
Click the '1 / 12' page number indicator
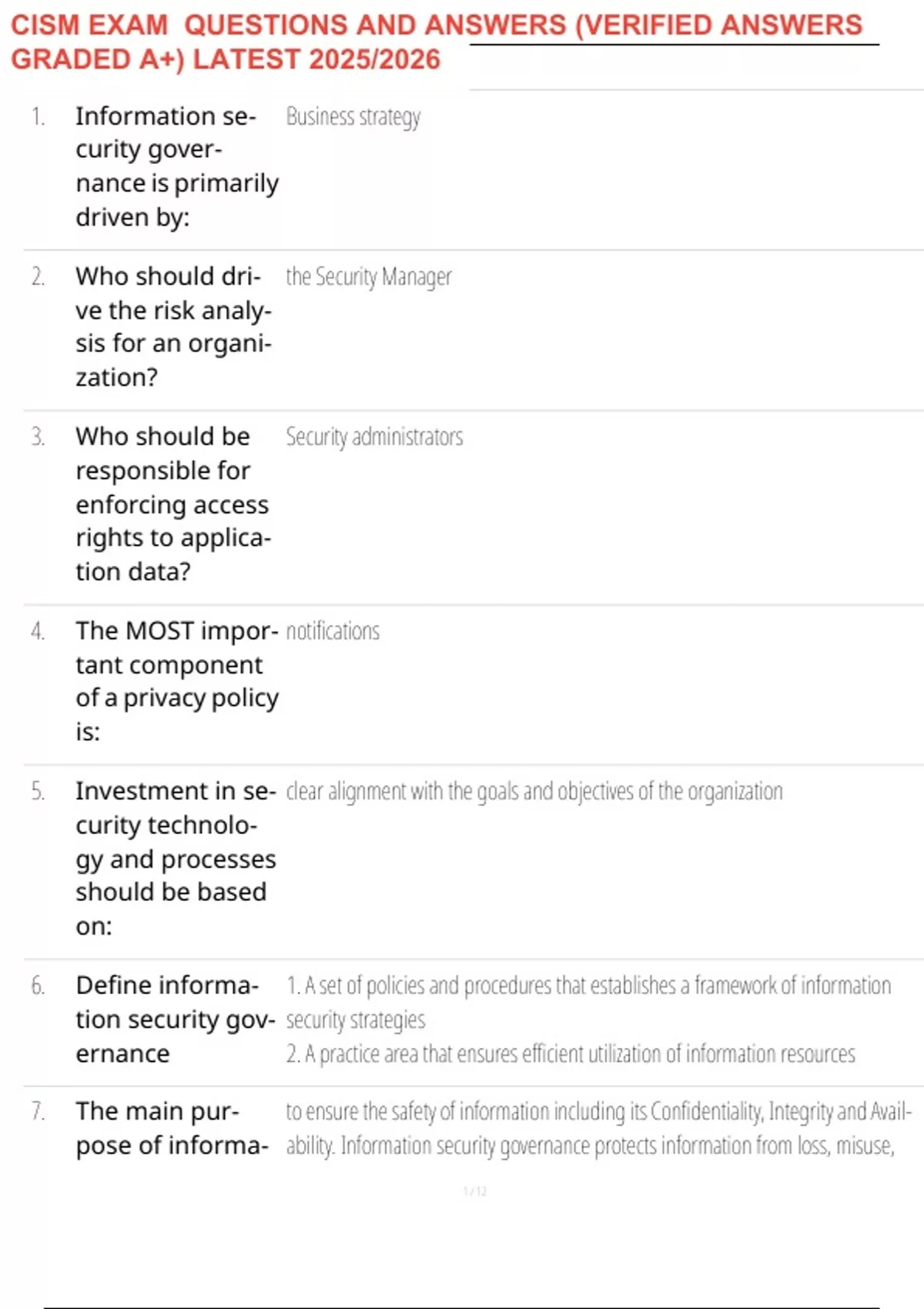tap(475, 1192)
